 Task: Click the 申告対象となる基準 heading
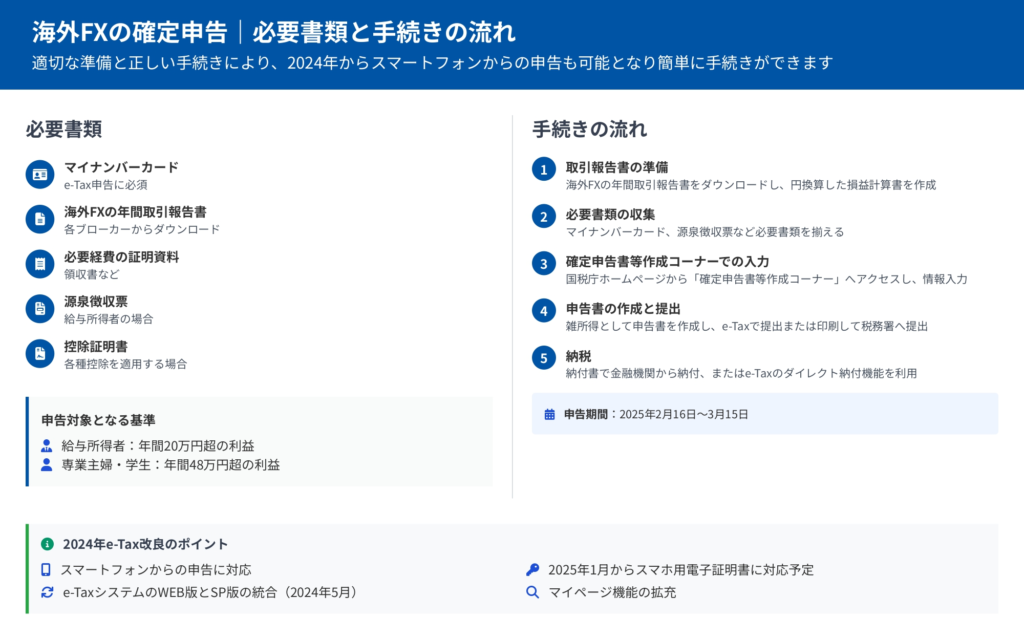(98, 420)
